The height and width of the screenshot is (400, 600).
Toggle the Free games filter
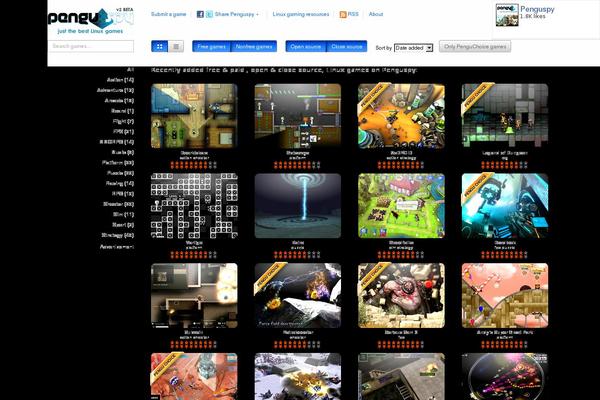click(212, 46)
